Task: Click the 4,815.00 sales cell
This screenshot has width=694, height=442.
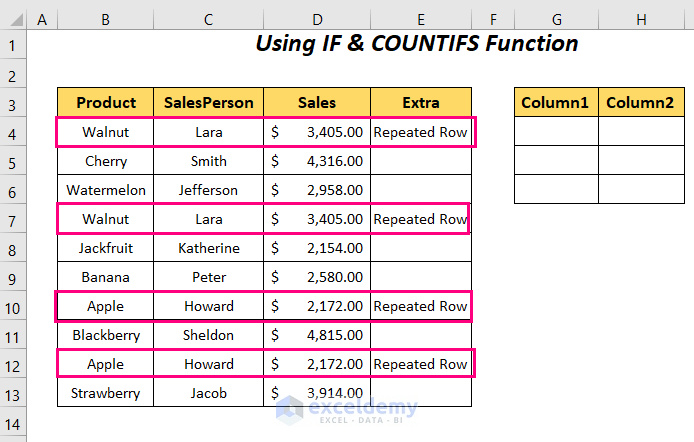Action: point(317,335)
